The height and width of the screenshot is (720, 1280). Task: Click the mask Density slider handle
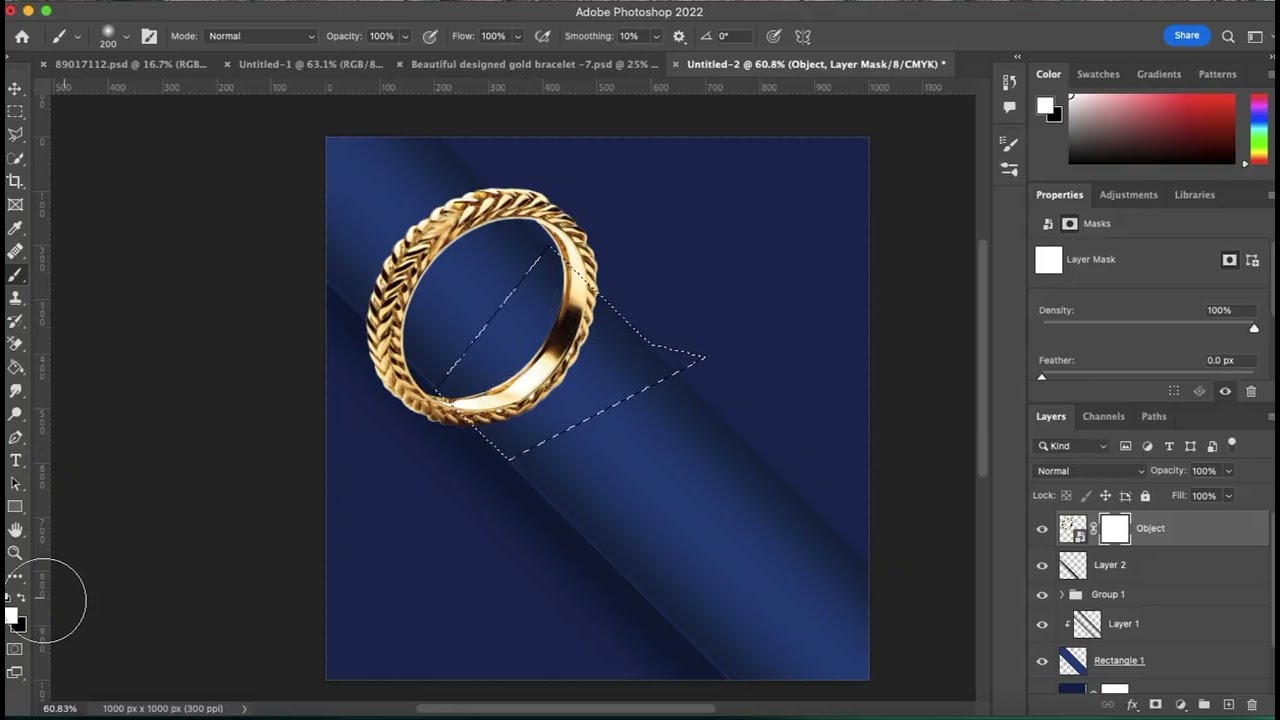1254,328
